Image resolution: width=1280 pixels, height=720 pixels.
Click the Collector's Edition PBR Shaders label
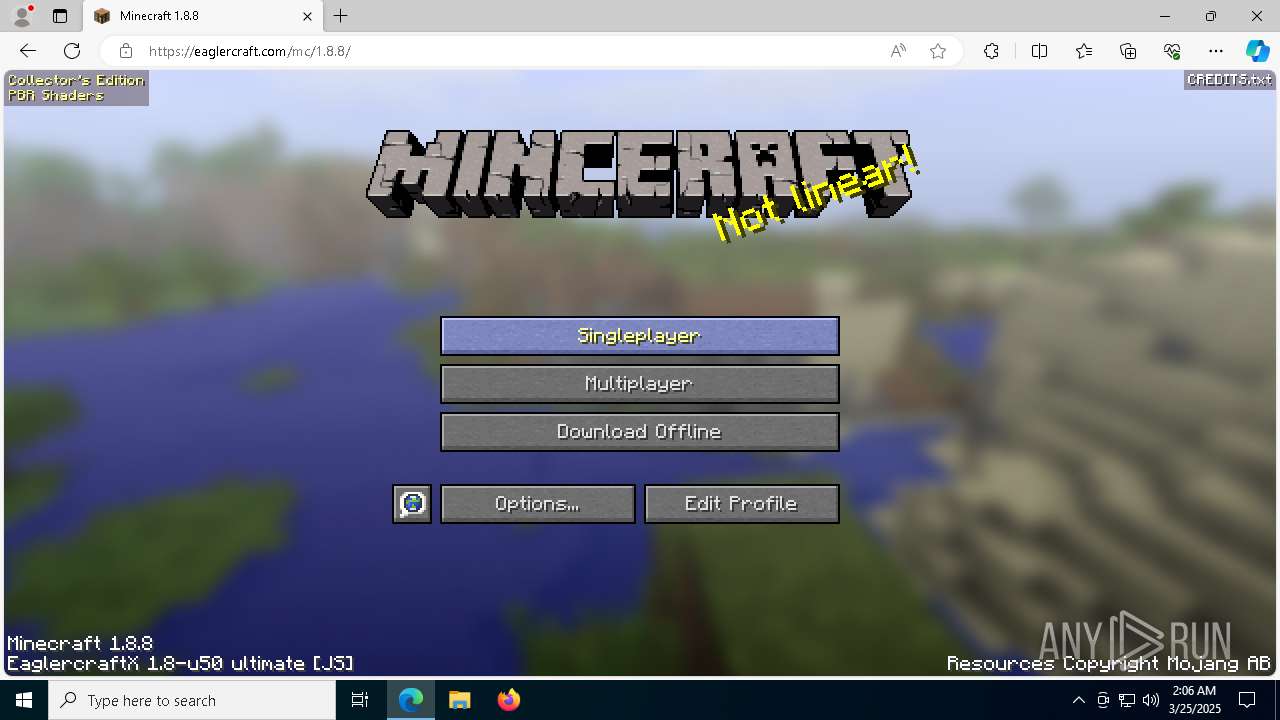pyautogui.click(x=76, y=88)
